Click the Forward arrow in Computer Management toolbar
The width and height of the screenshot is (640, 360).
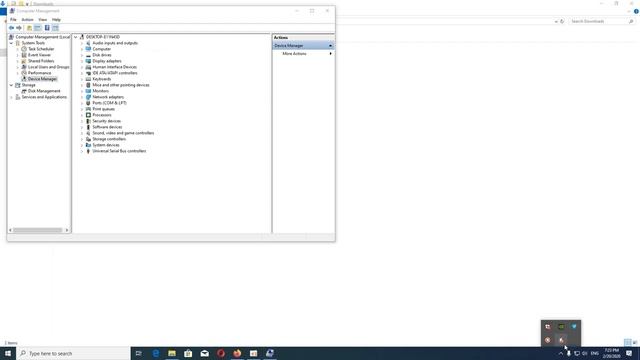tap(19, 28)
